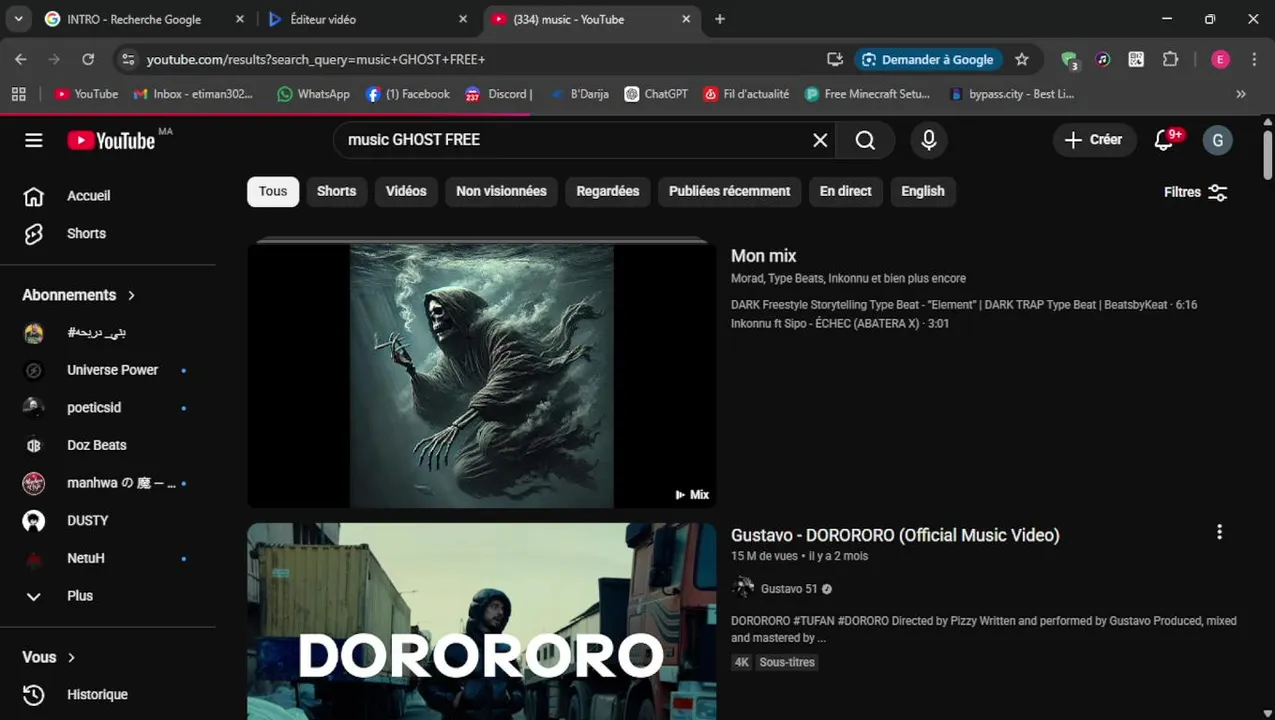
Task: Select the Publiées récemment filter chip
Action: 729,192
